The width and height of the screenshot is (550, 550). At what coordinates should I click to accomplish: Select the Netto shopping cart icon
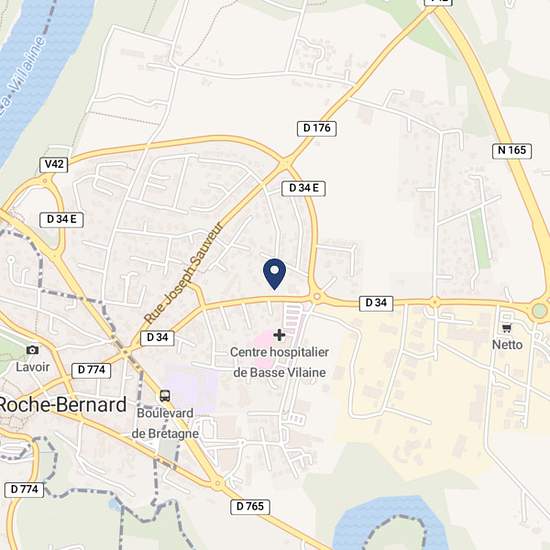click(507, 328)
